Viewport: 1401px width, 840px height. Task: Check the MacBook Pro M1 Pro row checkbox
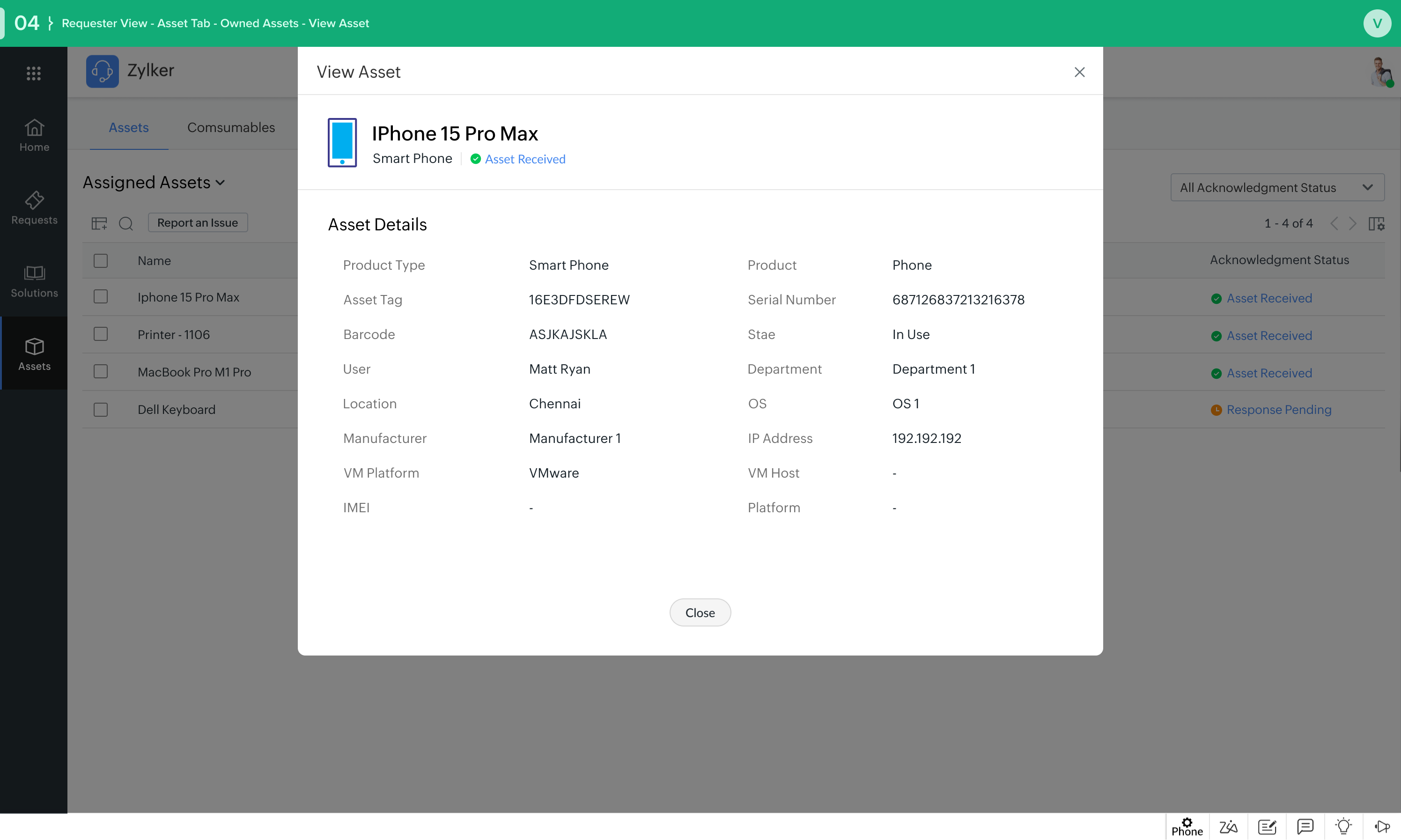click(101, 371)
